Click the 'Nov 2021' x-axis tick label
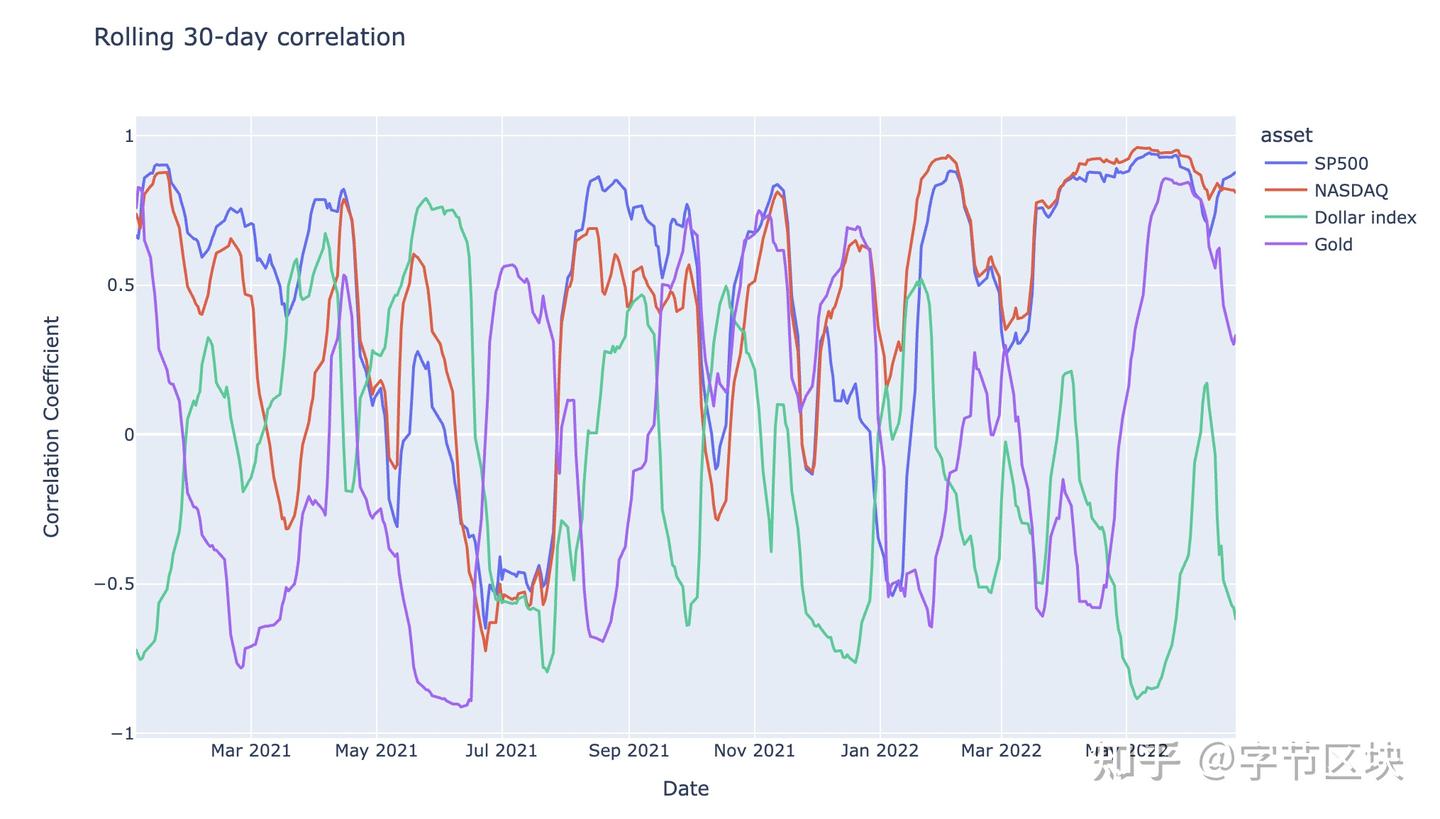1440x819 pixels. (754, 751)
